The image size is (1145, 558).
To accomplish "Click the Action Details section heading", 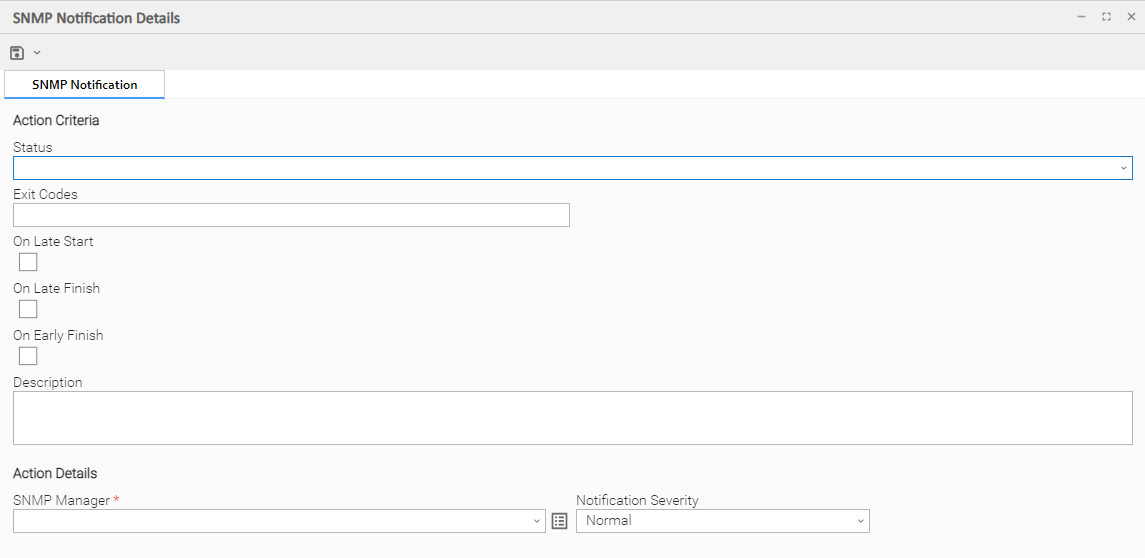I will pyautogui.click(x=55, y=474).
